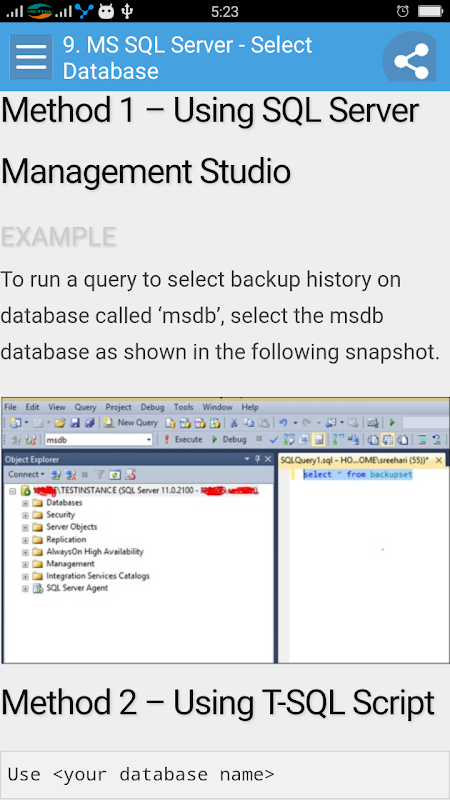
Task: Expand the Management folder node
Action: pyautogui.click(x=25, y=564)
